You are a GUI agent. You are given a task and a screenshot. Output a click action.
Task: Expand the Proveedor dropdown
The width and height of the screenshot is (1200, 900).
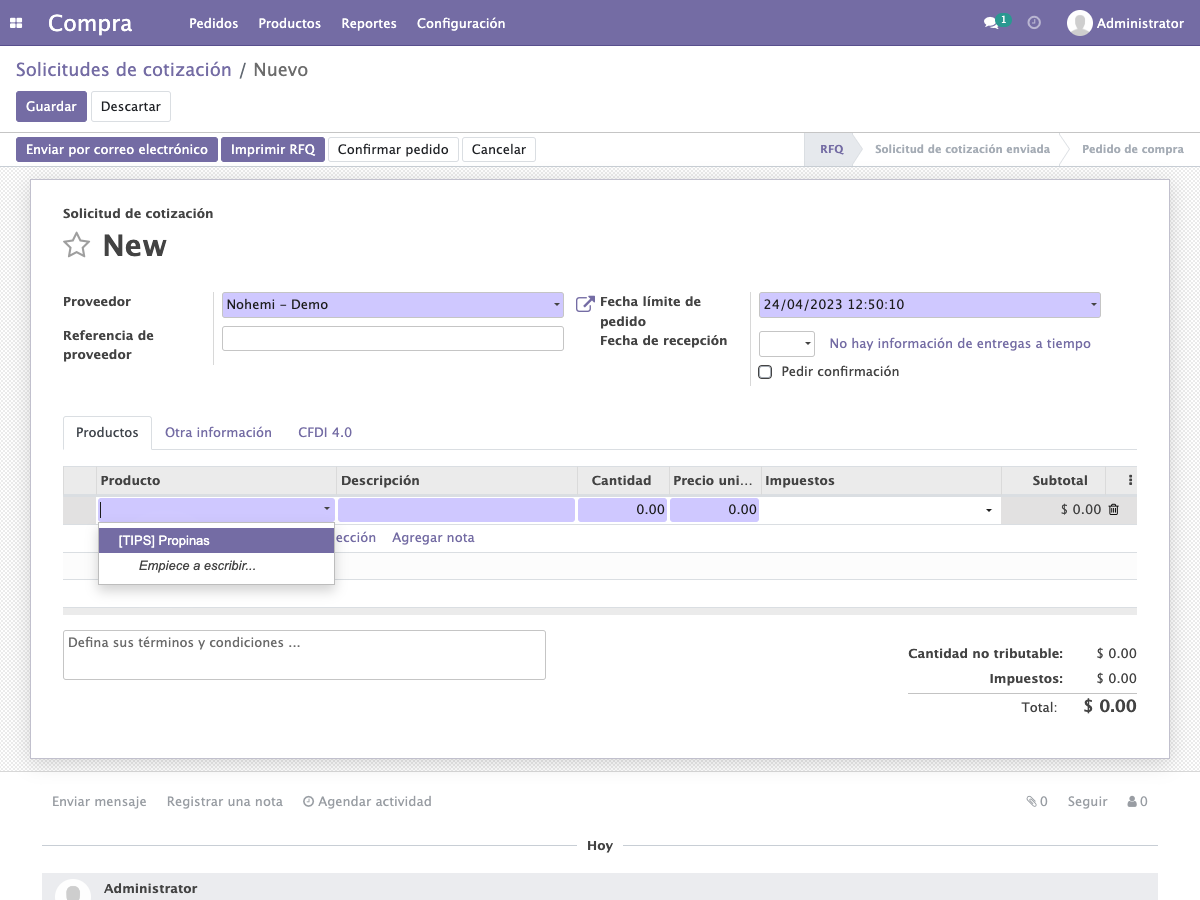pyautogui.click(x=557, y=305)
